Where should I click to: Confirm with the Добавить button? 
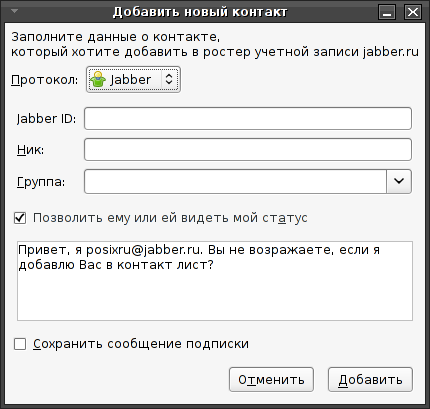click(x=370, y=379)
